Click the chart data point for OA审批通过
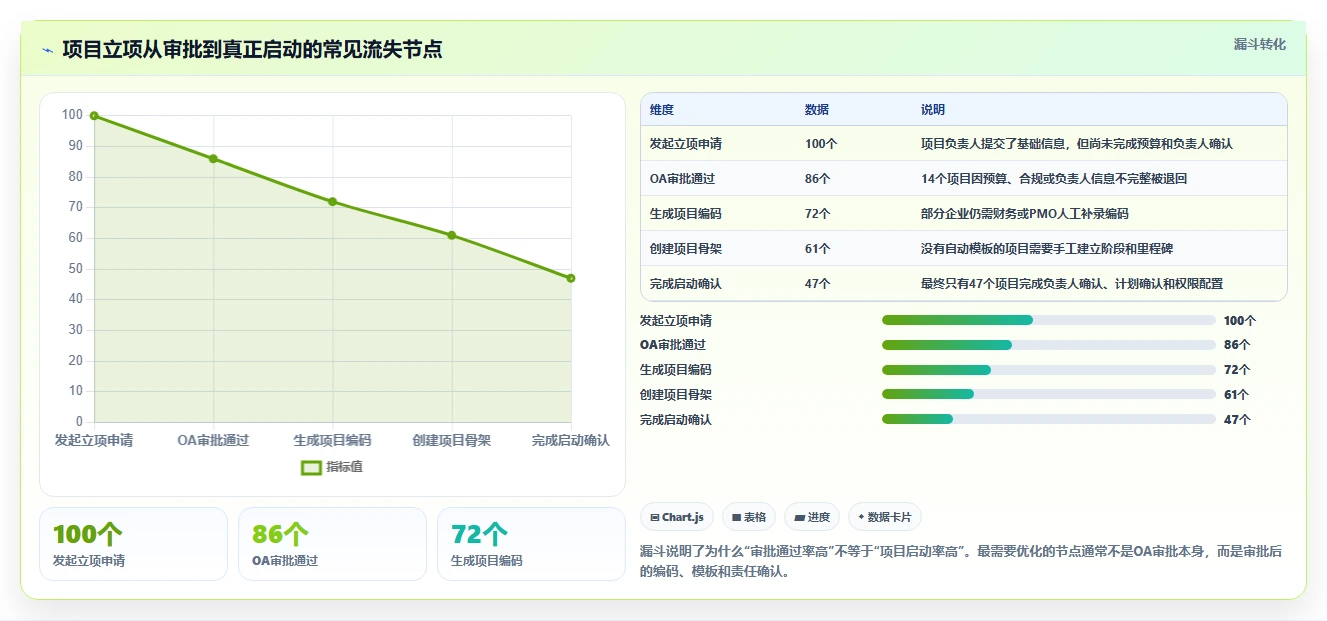The height and width of the screenshot is (621, 1327). click(213, 159)
